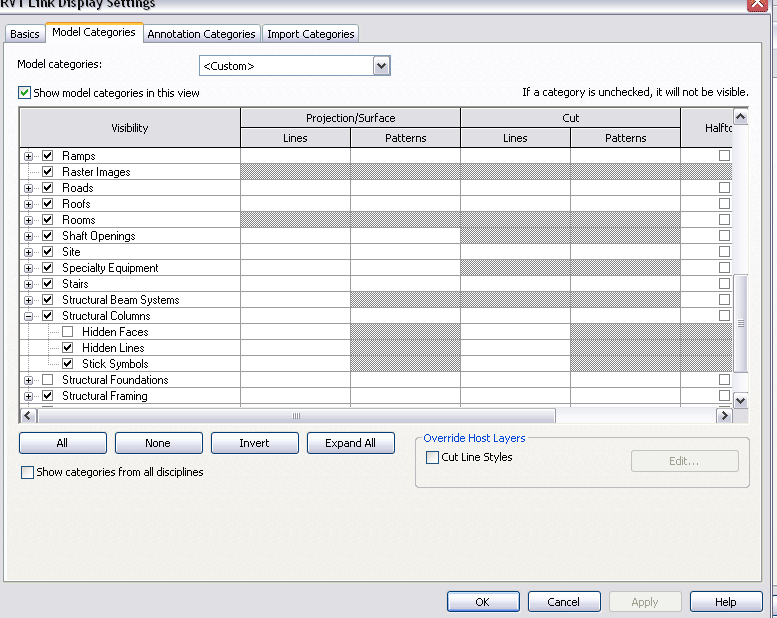This screenshot has height=618, width=777.
Task: Toggle Cut Line Styles checkbox
Action: [x=432, y=457]
